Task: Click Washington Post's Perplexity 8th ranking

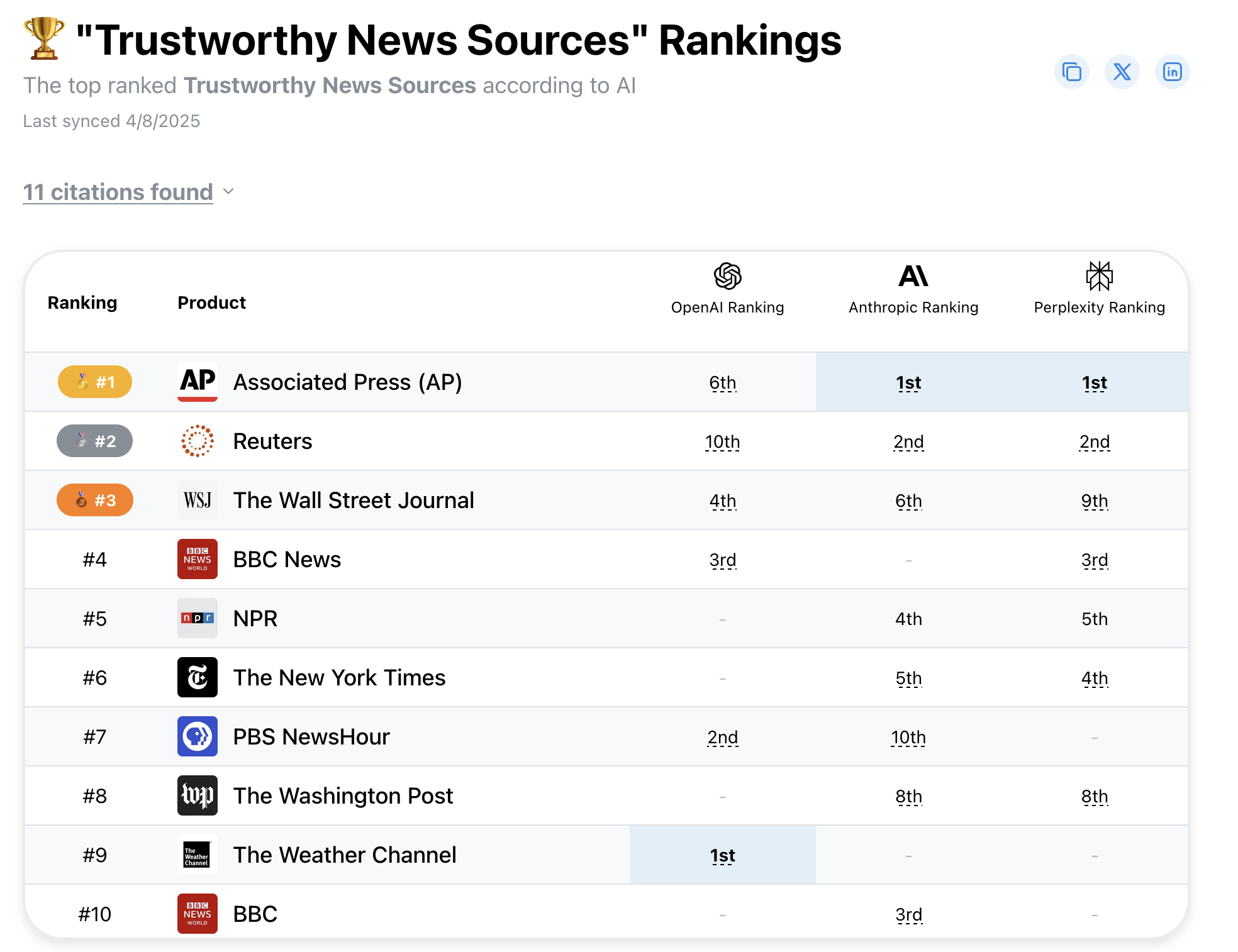Action: [1095, 797]
